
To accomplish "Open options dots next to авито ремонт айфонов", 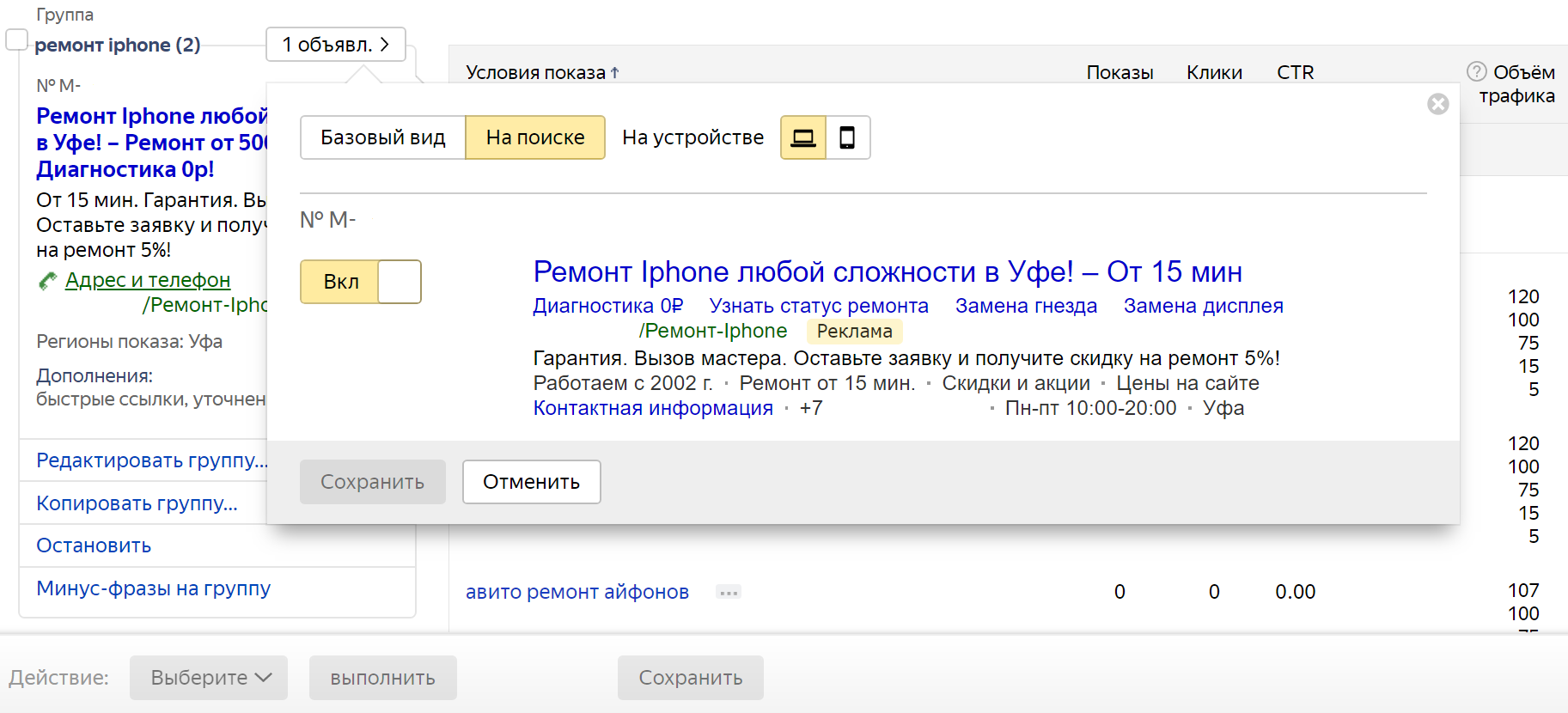I will pyautogui.click(x=729, y=592).
